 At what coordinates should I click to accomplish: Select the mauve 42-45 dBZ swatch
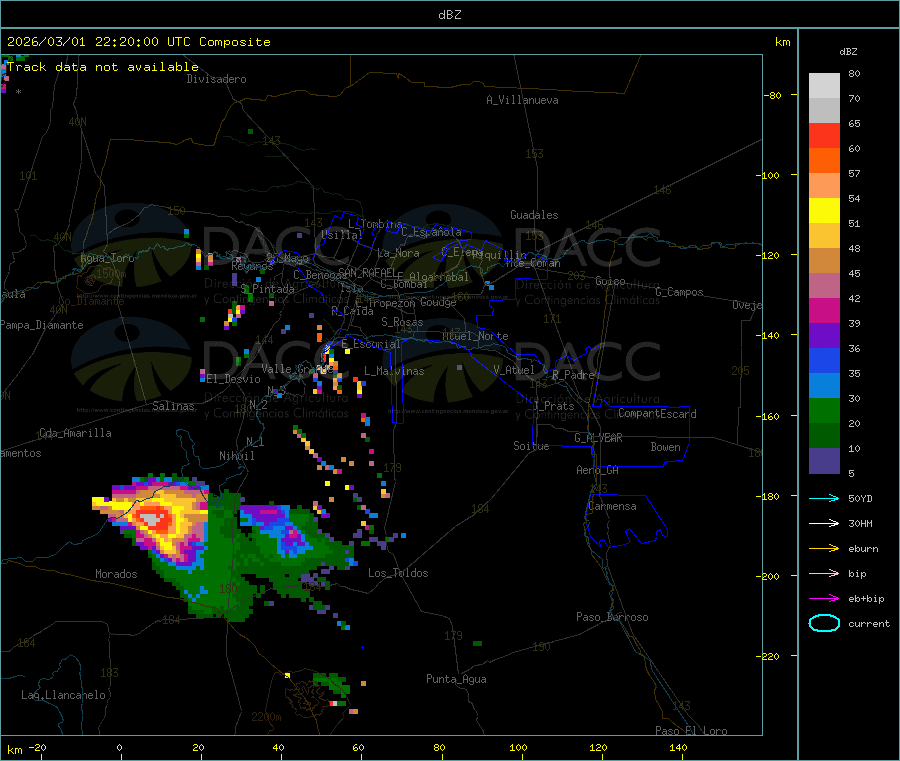click(824, 285)
